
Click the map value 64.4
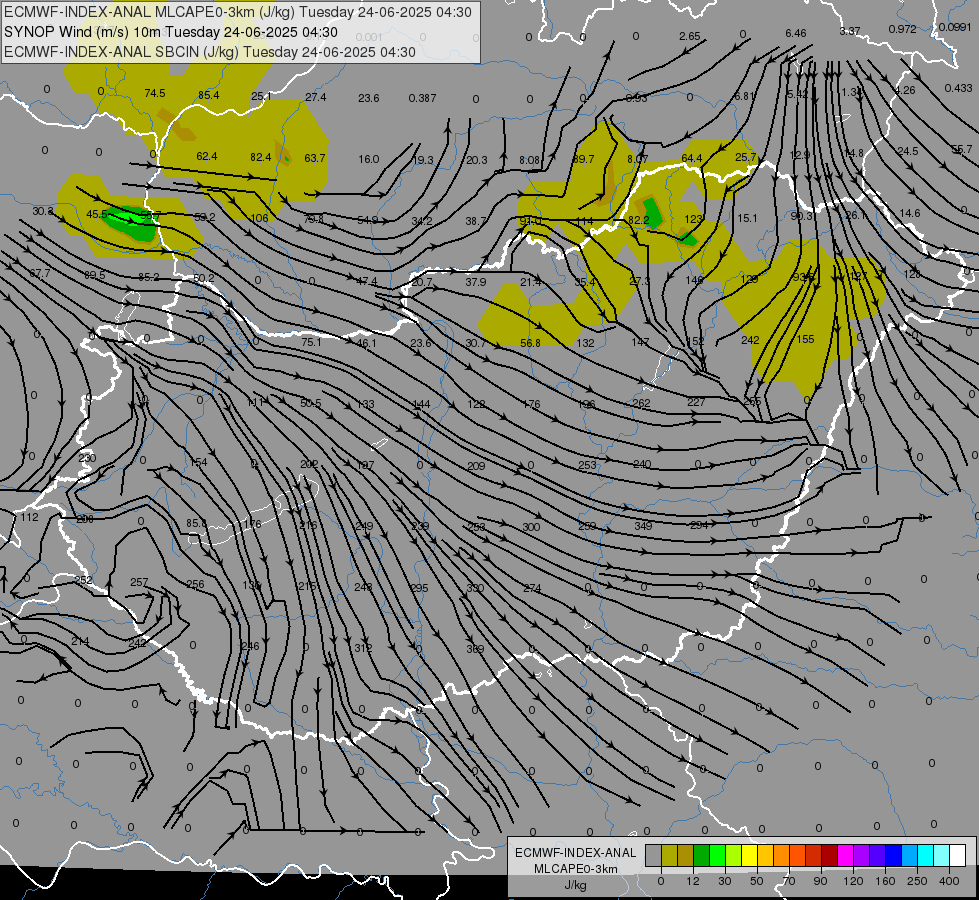click(692, 158)
